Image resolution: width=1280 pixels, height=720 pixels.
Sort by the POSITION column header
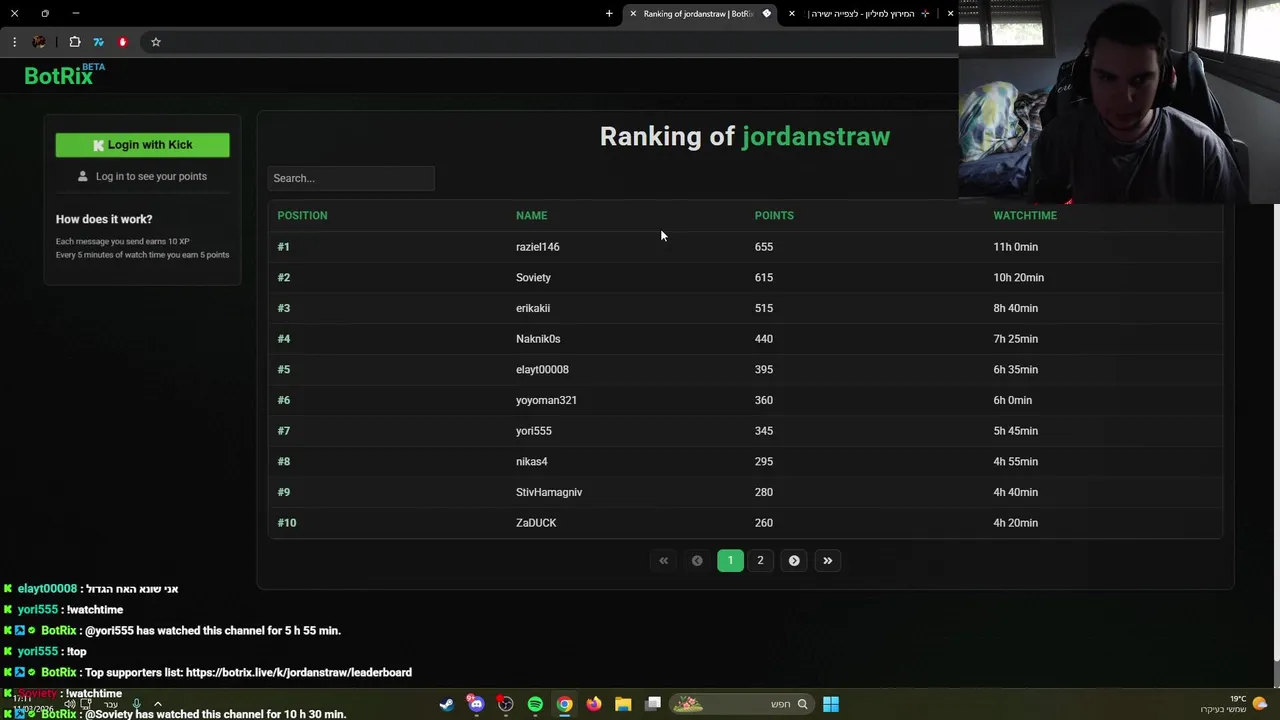(x=302, y=216)
